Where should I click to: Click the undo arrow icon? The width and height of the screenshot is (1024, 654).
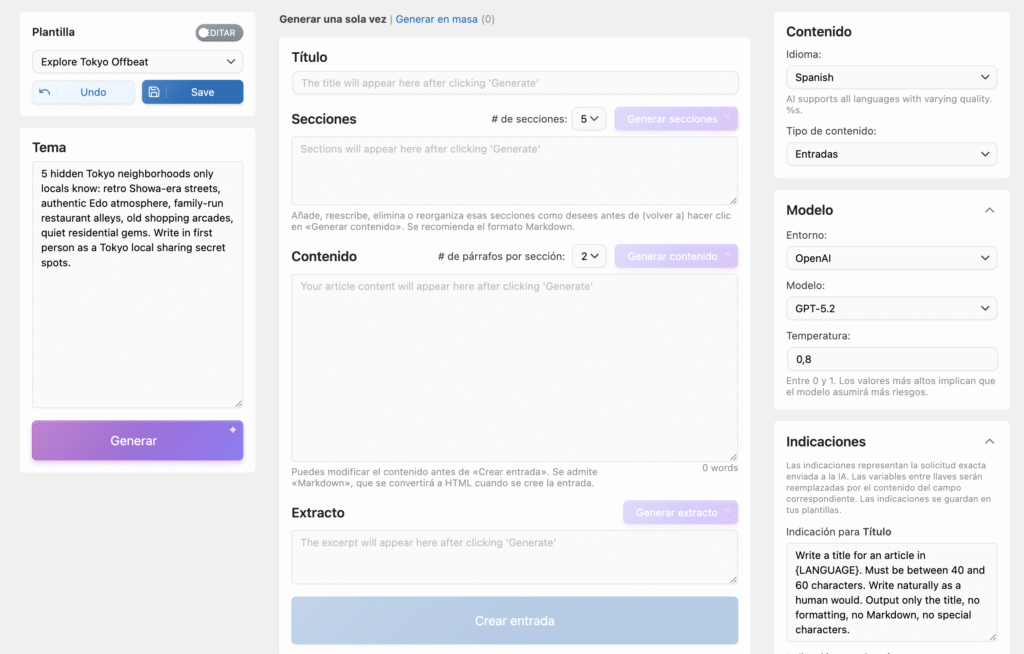tap(44, 92)
